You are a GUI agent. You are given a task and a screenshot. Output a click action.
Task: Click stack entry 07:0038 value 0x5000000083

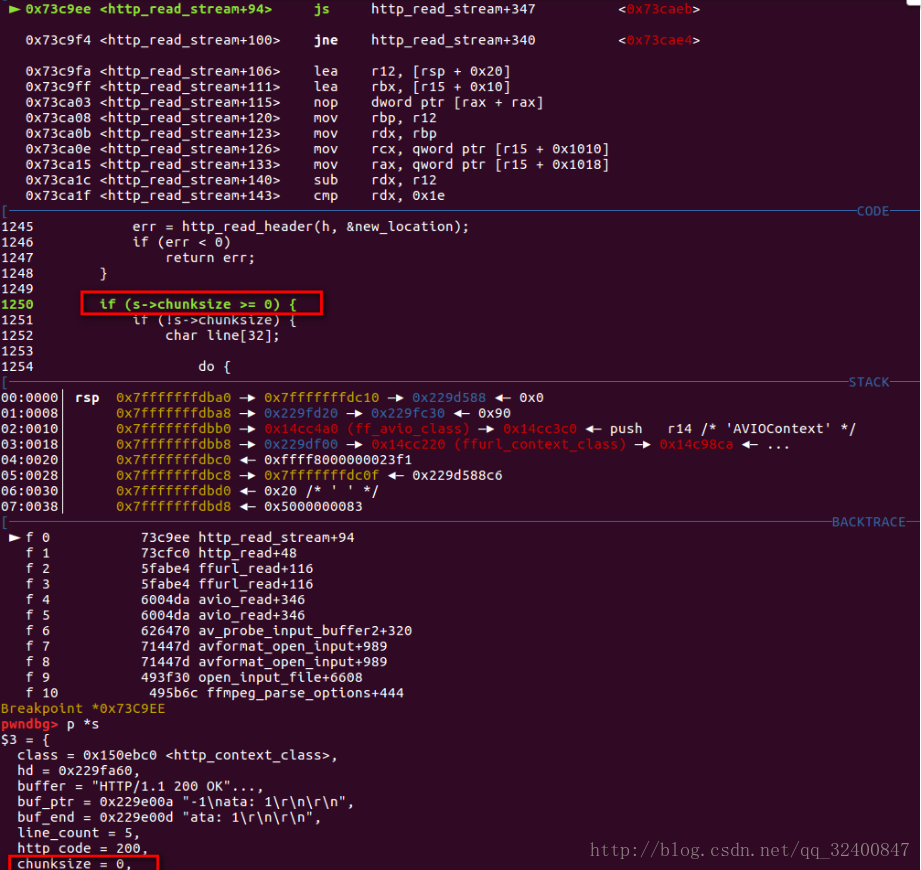[x=313, y=506]
